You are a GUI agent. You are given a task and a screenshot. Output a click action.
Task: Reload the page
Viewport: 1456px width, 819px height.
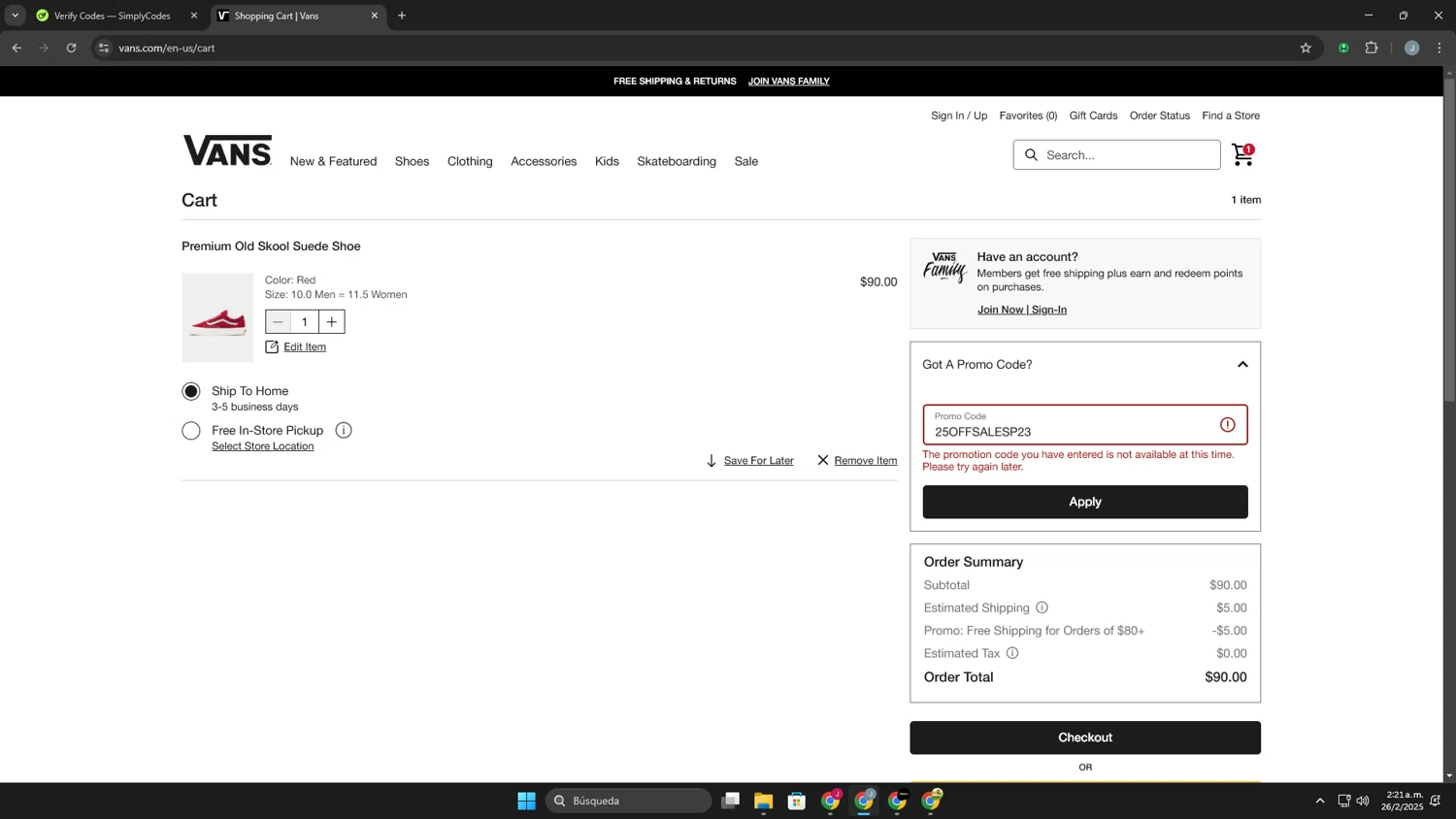[71, 48]
